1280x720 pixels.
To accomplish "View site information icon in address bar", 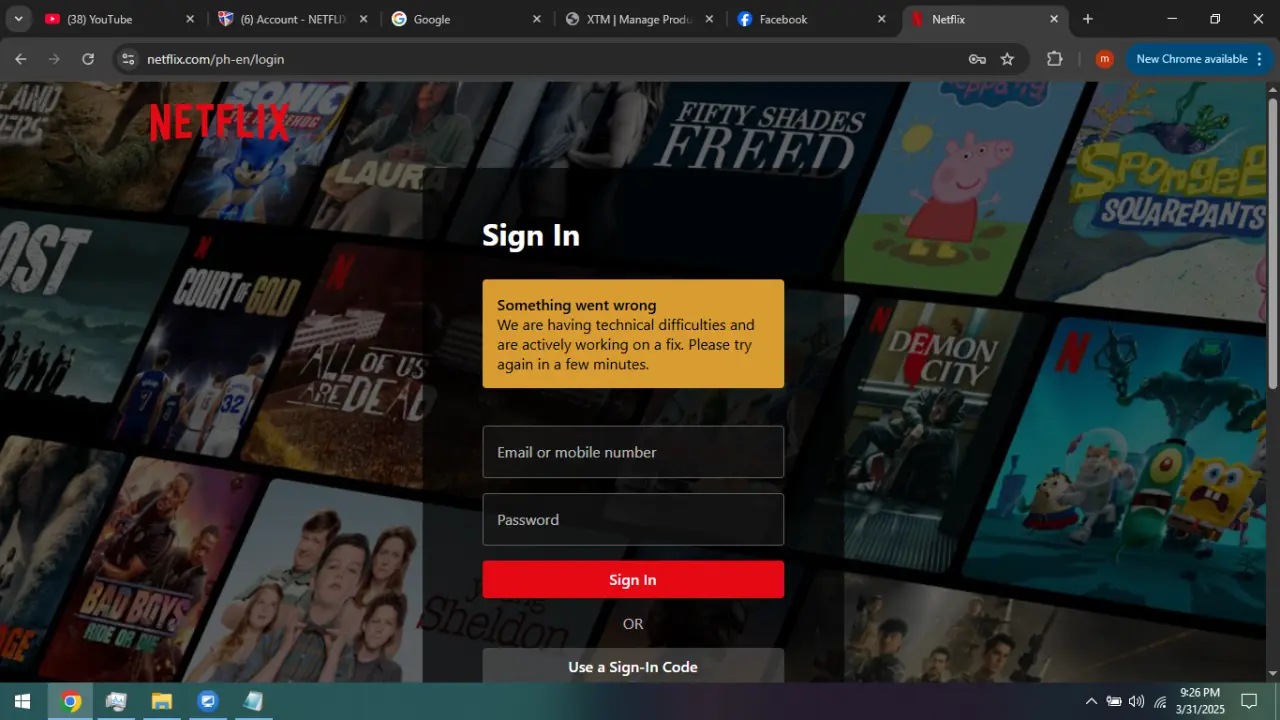I will [128, 59].
